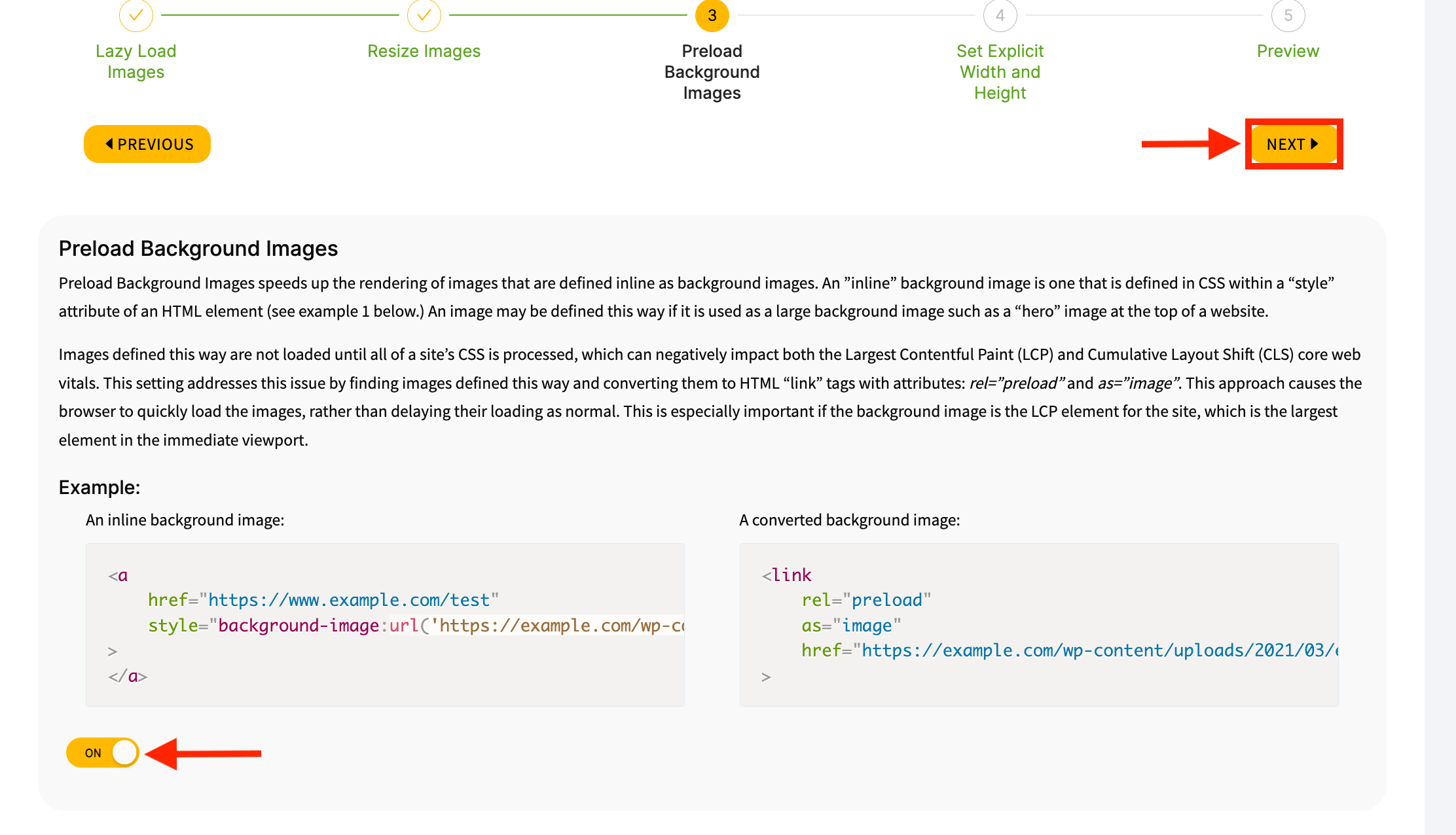Image resolution: width=1456 pixels, height=835 pixels.
Task: Click the PREVIOUS button
Action: click(147, 144)
